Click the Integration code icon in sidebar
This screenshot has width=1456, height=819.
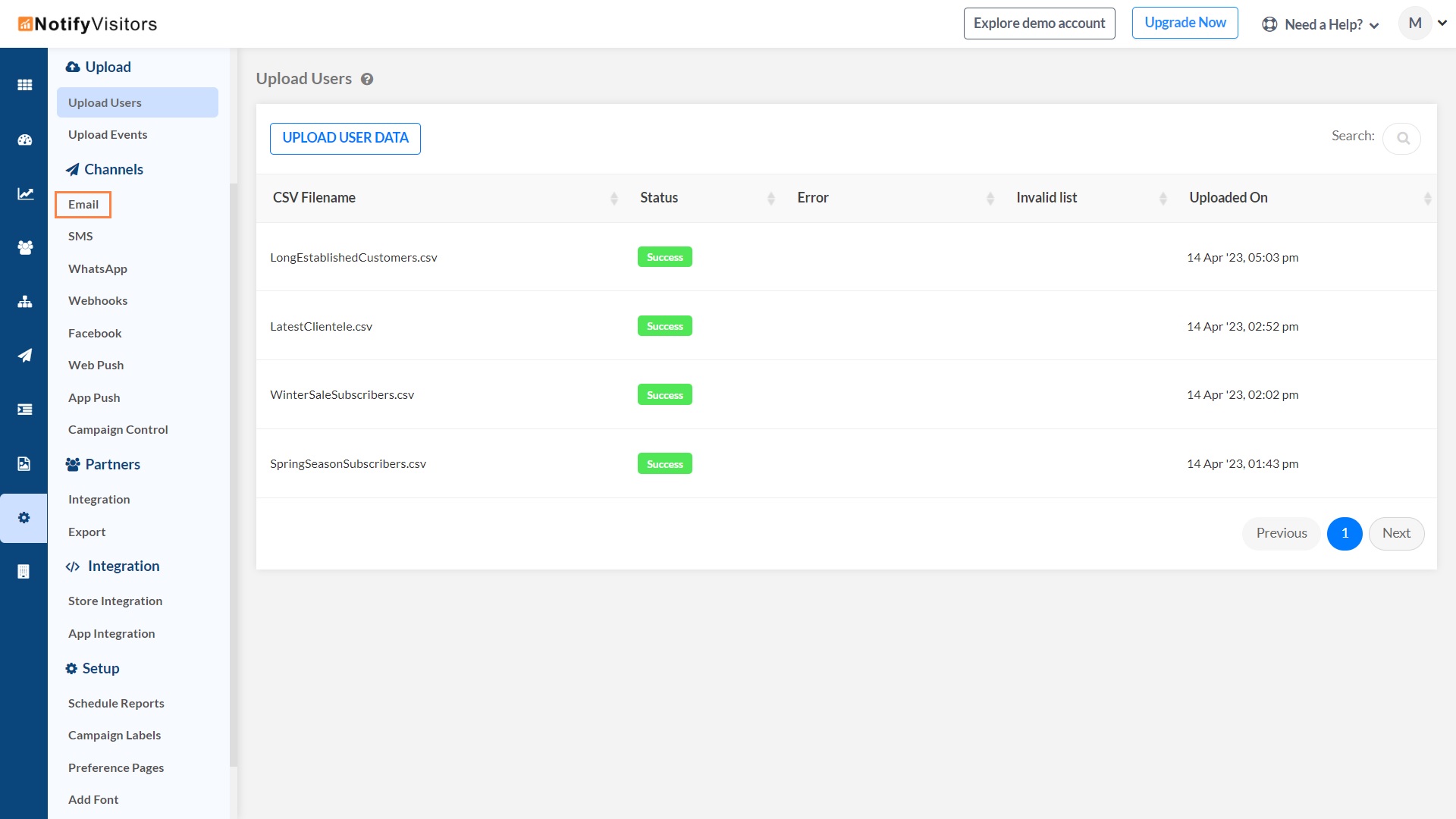click(73, 566)
